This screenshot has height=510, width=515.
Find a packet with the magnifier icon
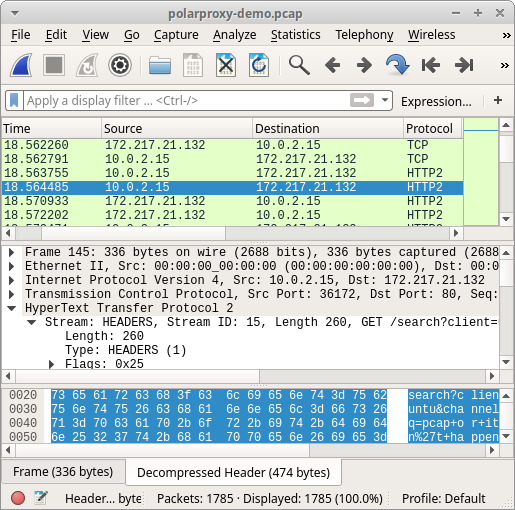coord(299,65)
